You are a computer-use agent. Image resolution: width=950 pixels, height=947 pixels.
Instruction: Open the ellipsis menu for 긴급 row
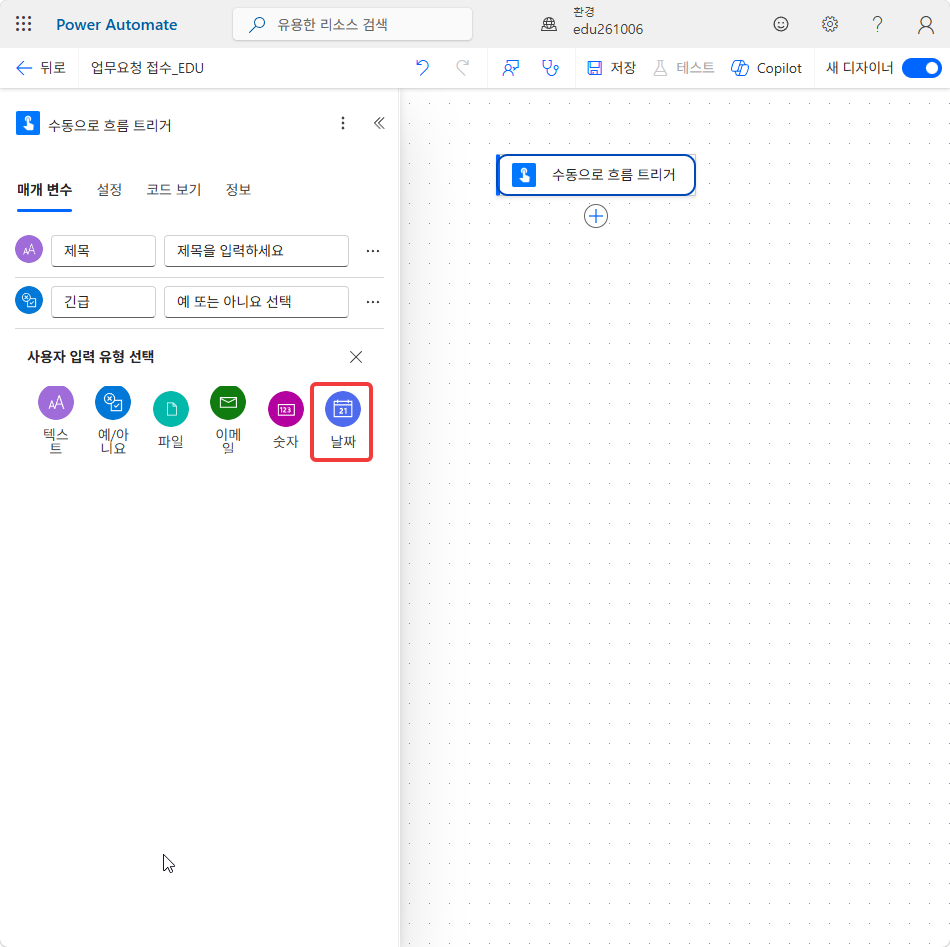pos(373,302)
